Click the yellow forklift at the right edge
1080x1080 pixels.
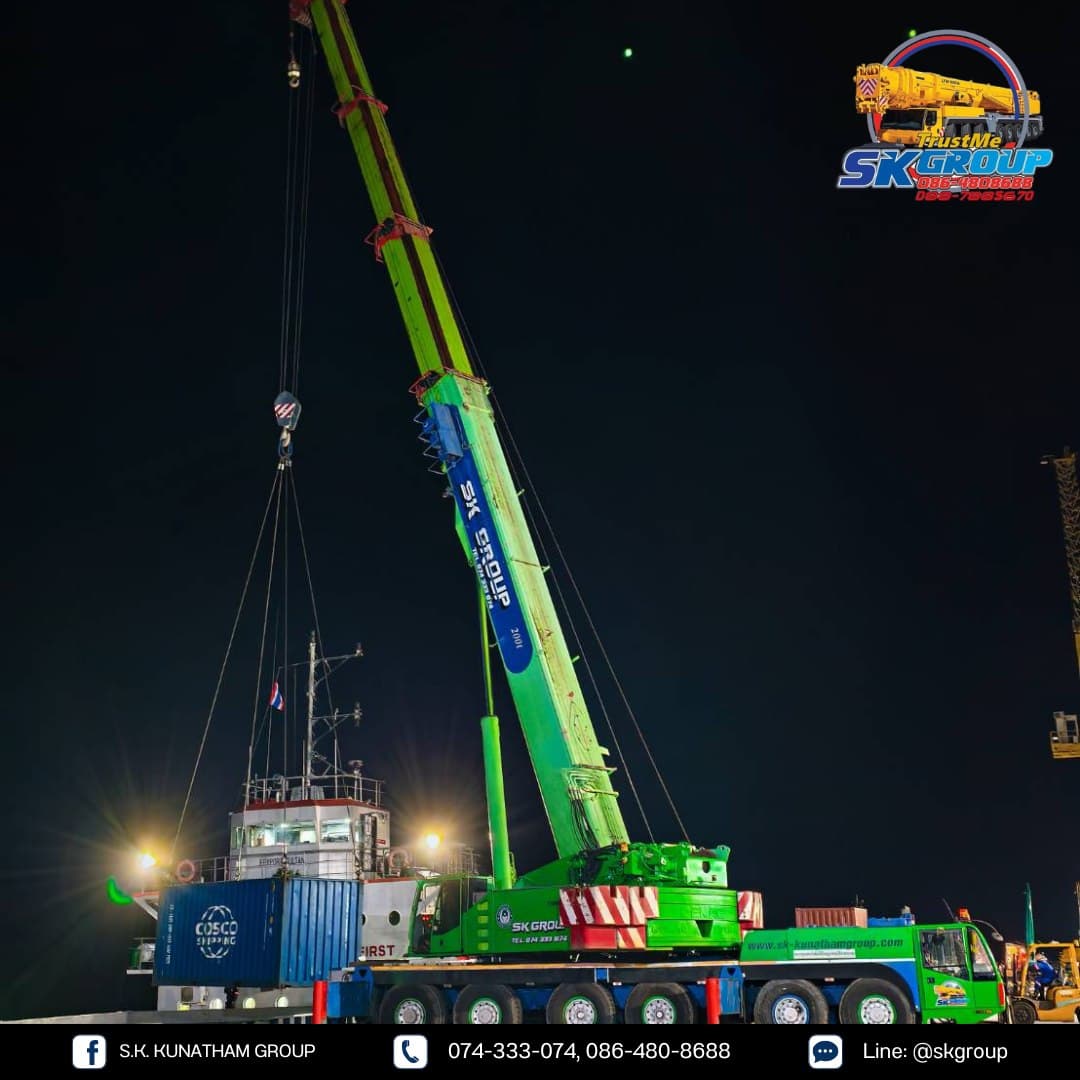pos(1046,981)
